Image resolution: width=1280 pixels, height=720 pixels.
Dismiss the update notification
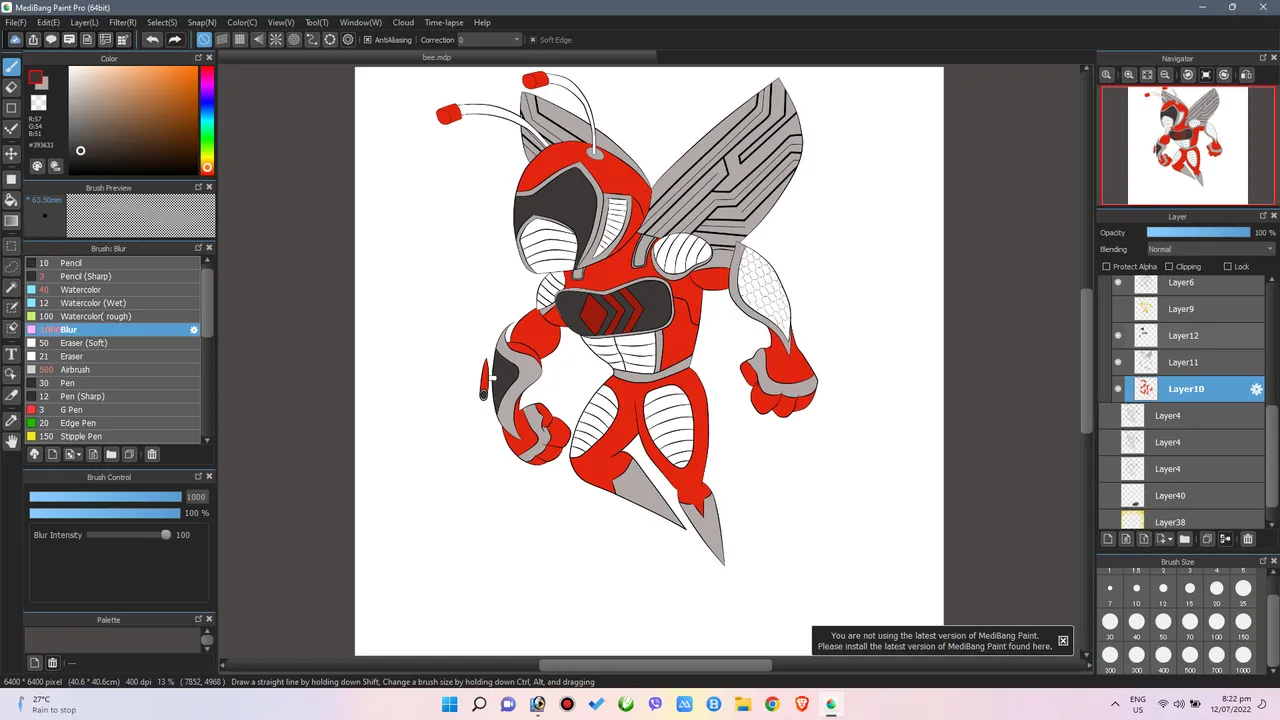coord(1063,641)
